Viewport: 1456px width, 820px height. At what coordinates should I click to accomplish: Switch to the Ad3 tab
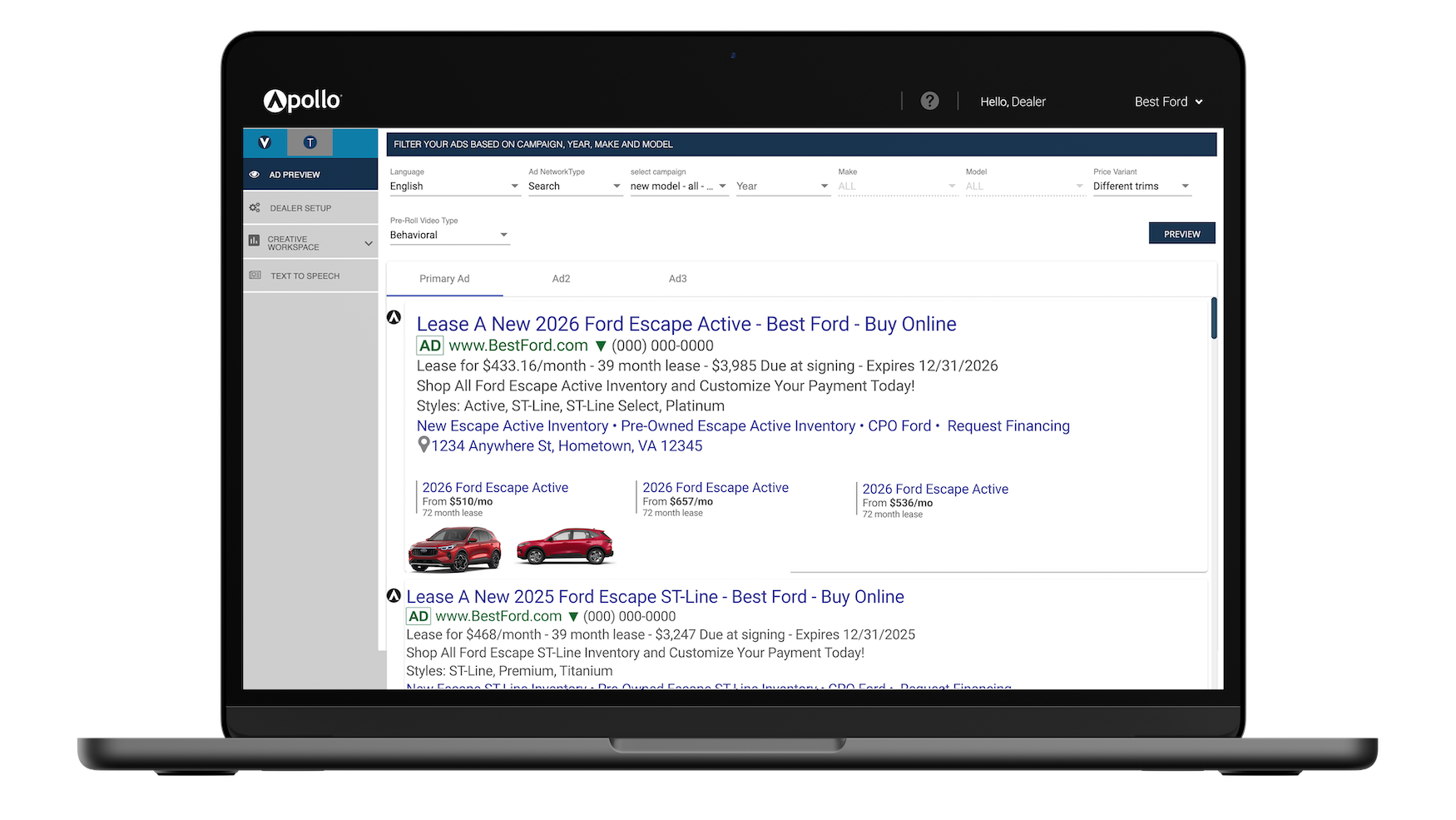click(x=677, y=279)
